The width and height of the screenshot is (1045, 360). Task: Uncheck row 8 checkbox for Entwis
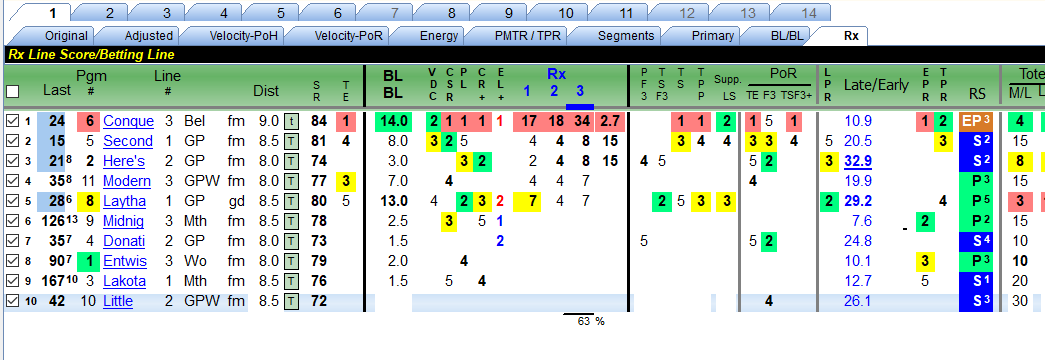point(12,261)
